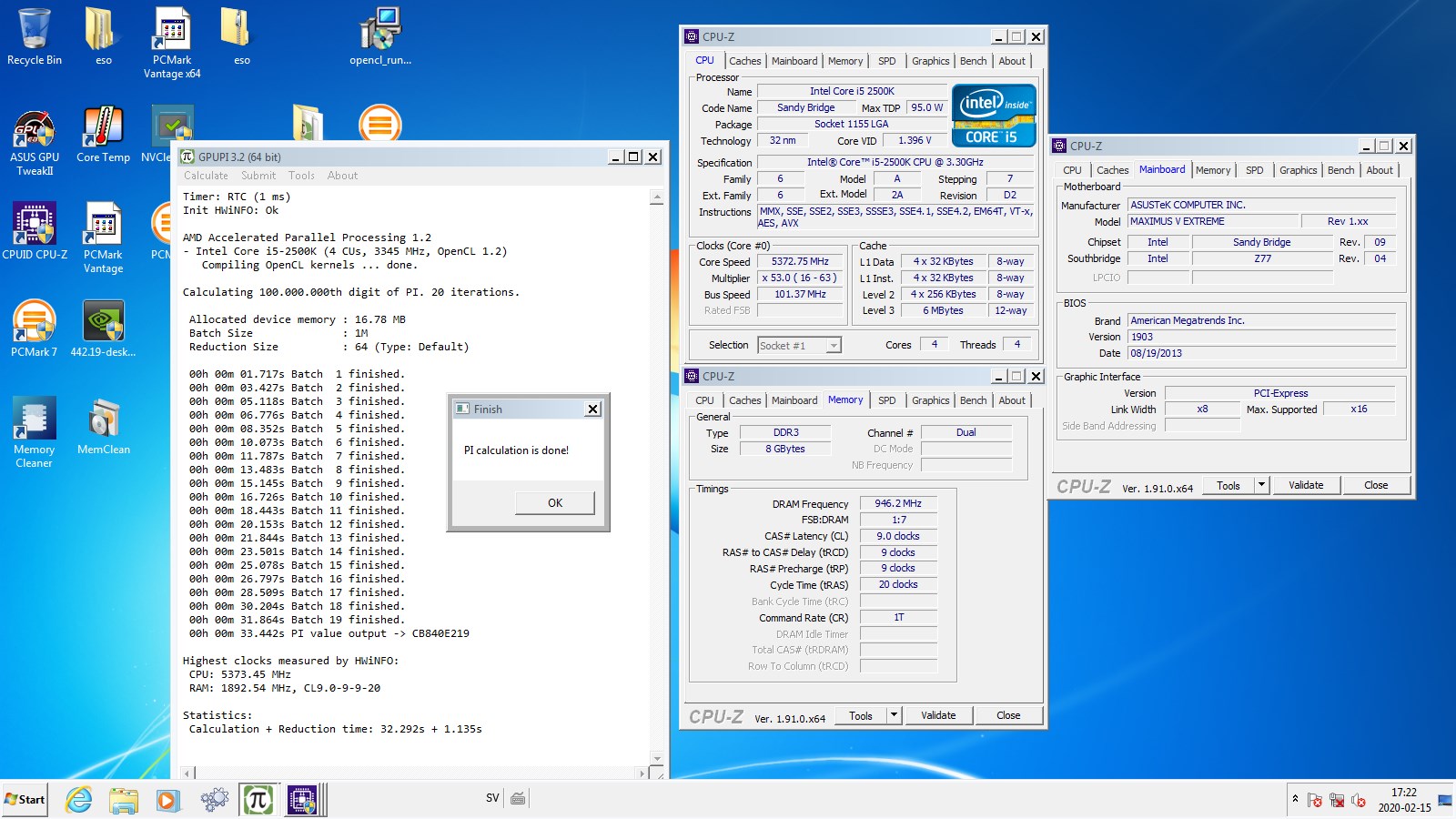The image size is (1456, 819).
Task: Open the CPUID CPU-Z desktop shortcut
Action: coord(35,231)
